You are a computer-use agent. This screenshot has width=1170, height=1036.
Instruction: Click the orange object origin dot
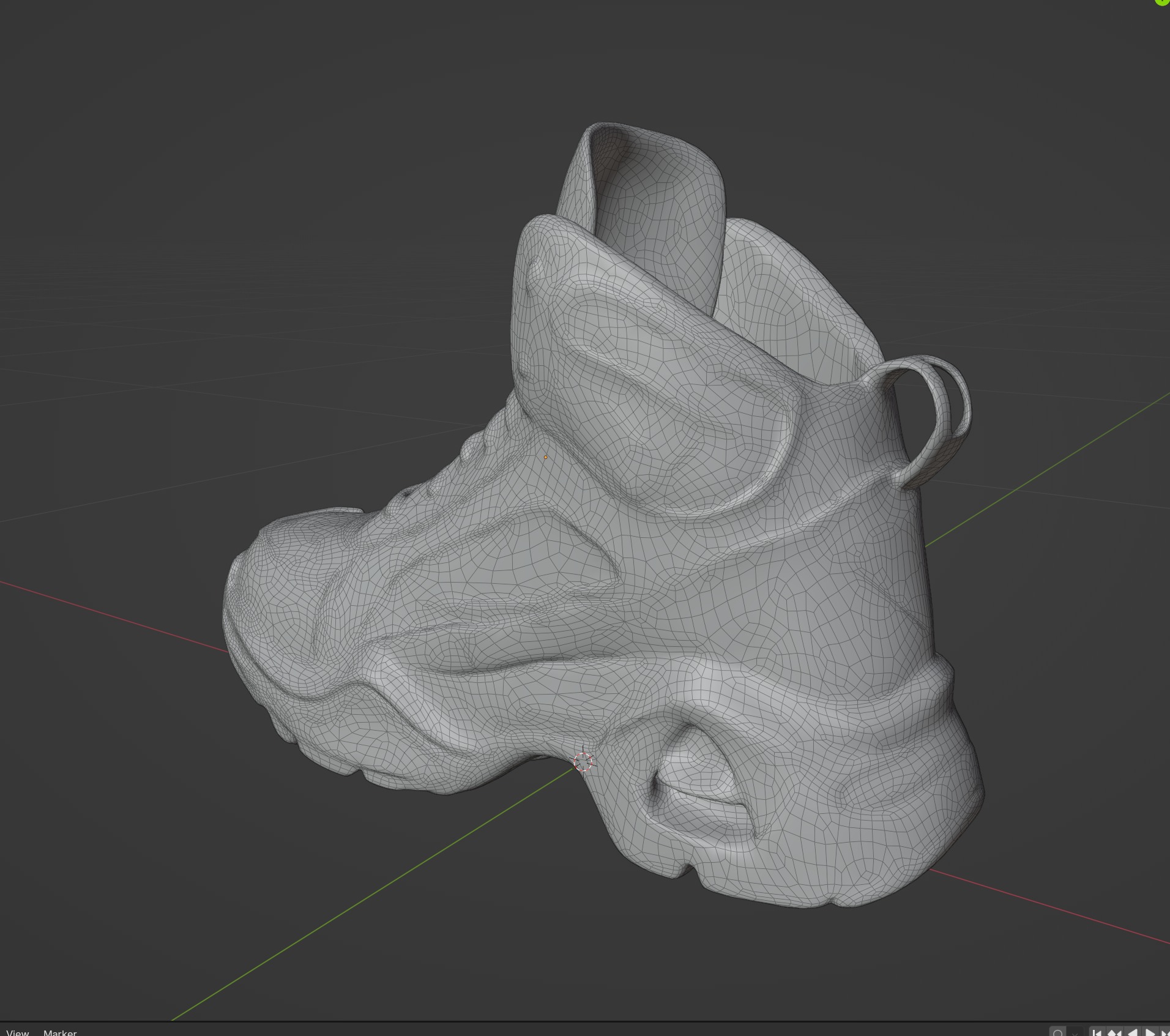545,457
